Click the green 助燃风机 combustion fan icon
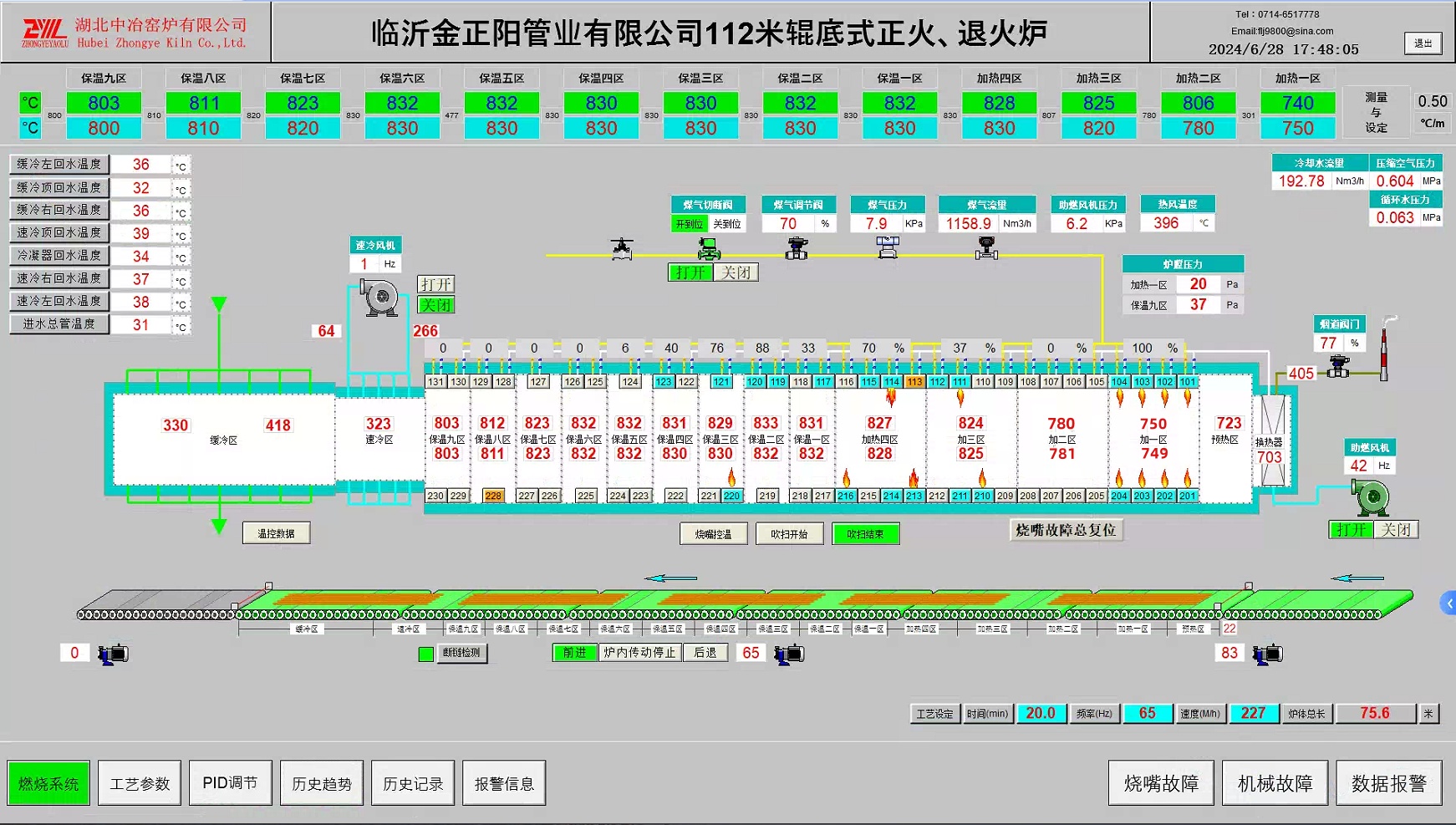The image size is (1456, 825). click(1371, 500)
